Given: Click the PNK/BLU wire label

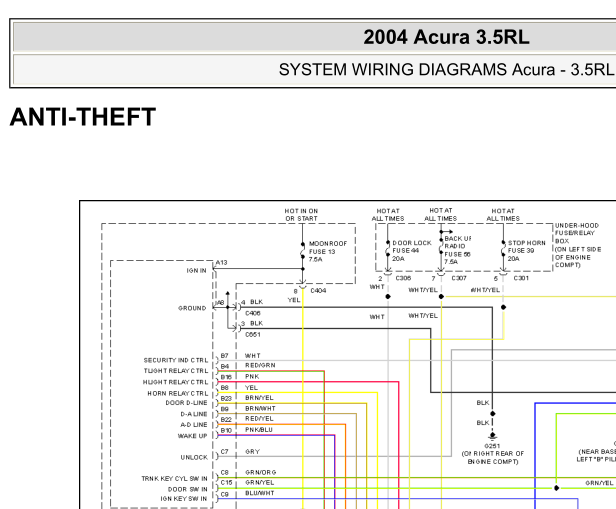Looking at the screenshot, I should (x=258, y=430).
